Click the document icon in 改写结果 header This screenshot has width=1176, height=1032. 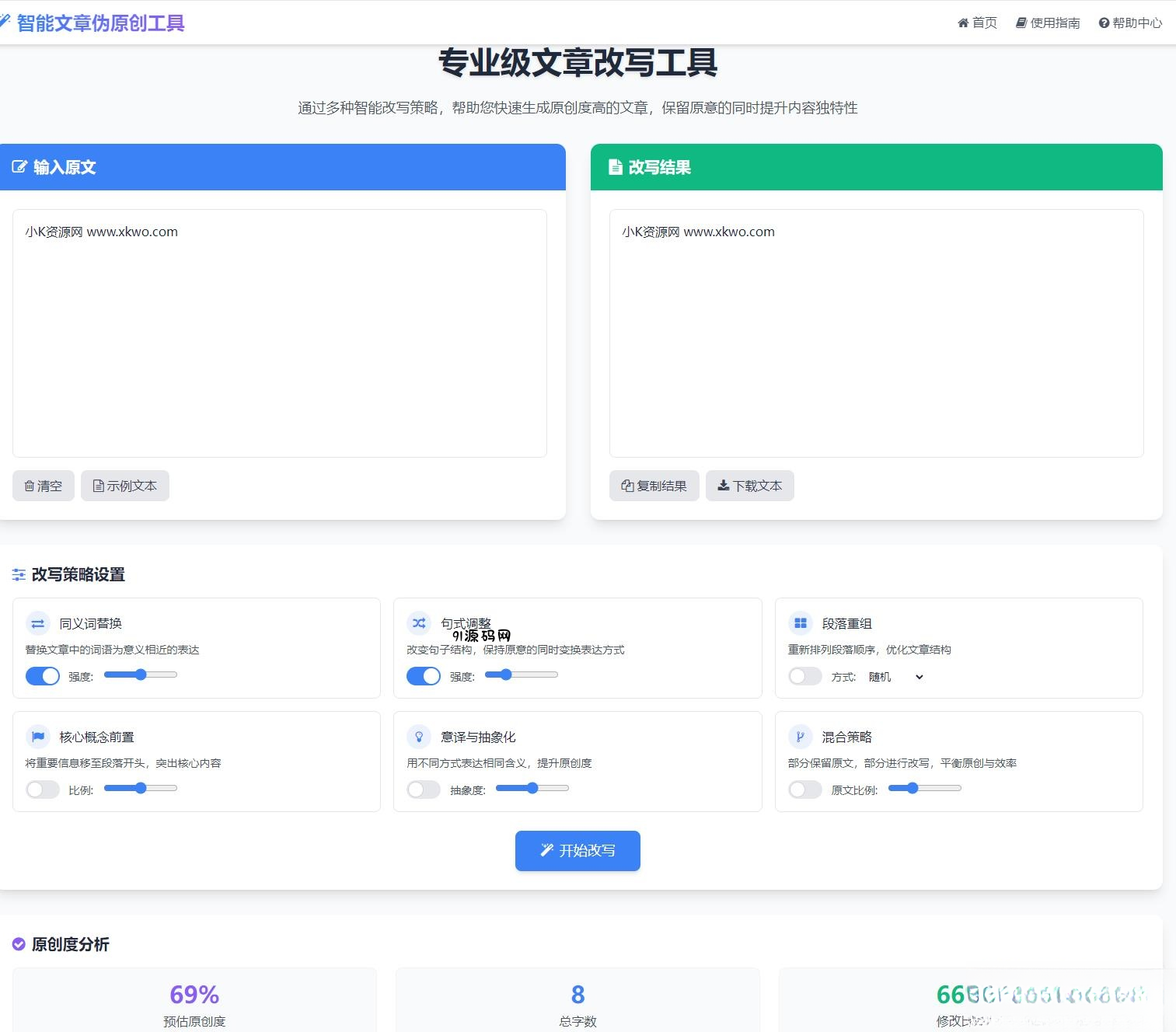pyautogui.click(x=616, y=167)
